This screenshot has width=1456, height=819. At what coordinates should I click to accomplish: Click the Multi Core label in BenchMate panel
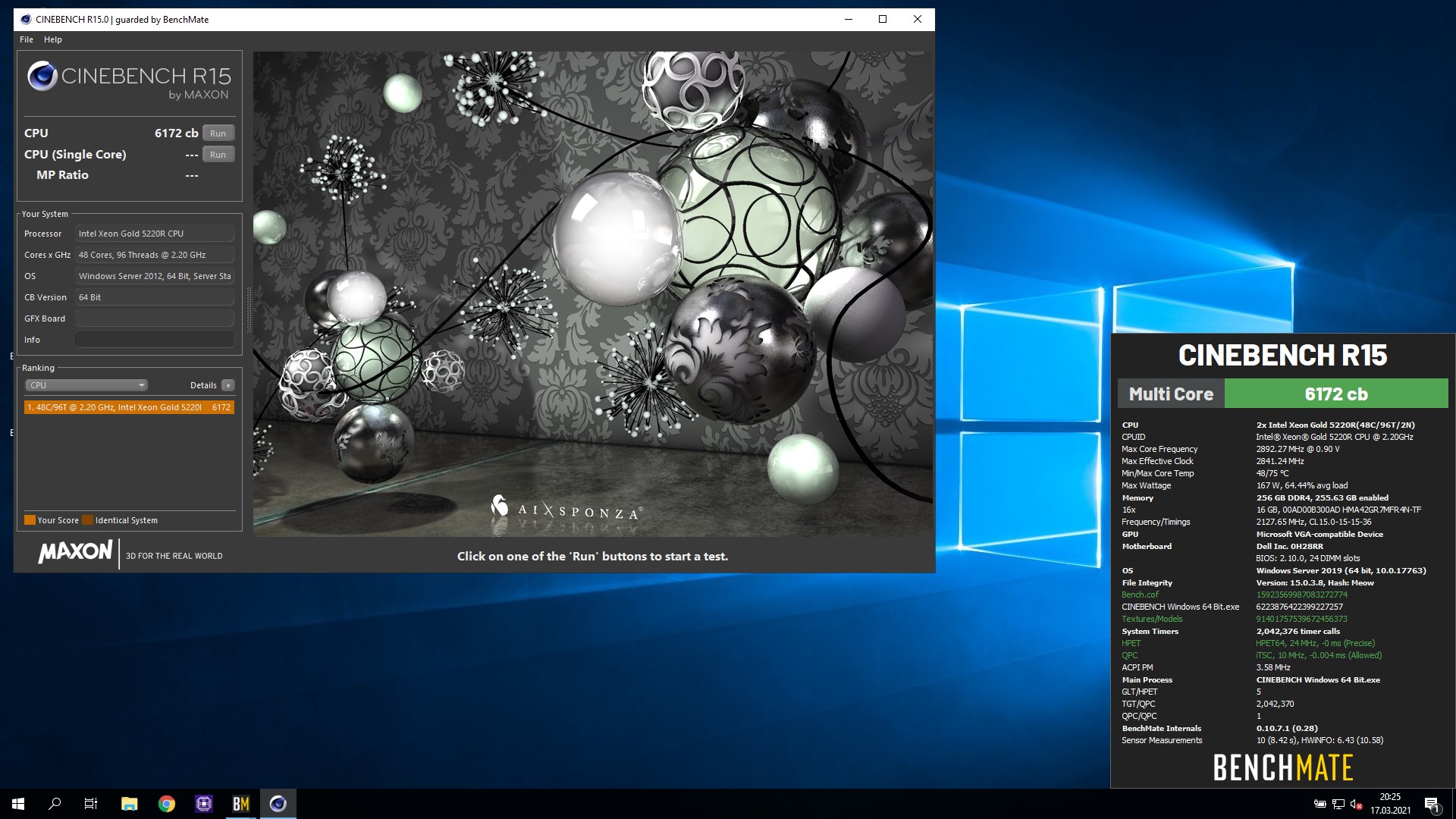click(1171, 394)
